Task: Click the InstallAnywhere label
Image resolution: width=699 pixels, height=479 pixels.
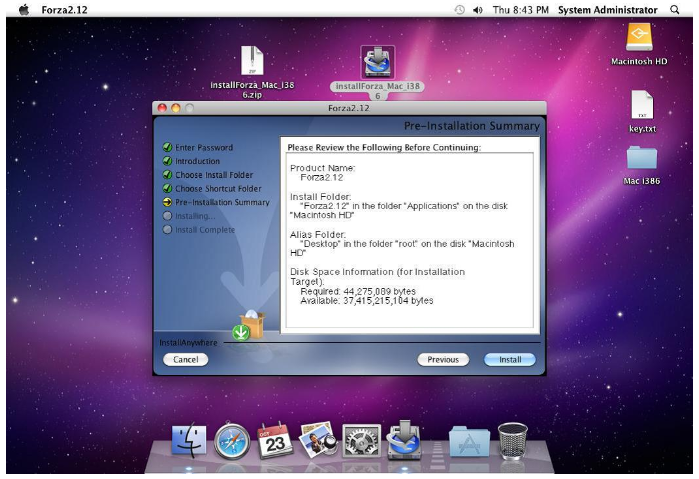Action: [x=188, y=343]
